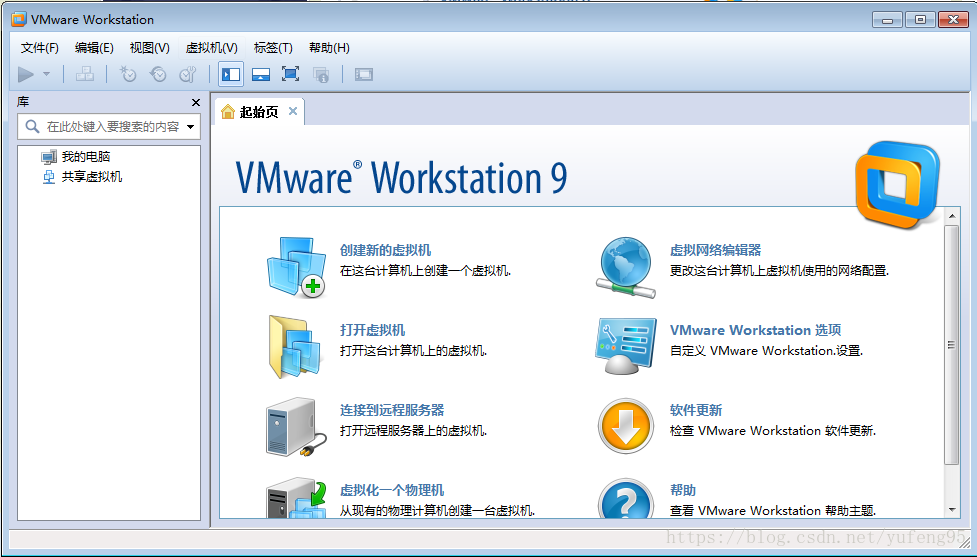Click the home page vertical scrollbar thumb
The height and width of the screenshot is (557, 977).
[x=951, y=345]
